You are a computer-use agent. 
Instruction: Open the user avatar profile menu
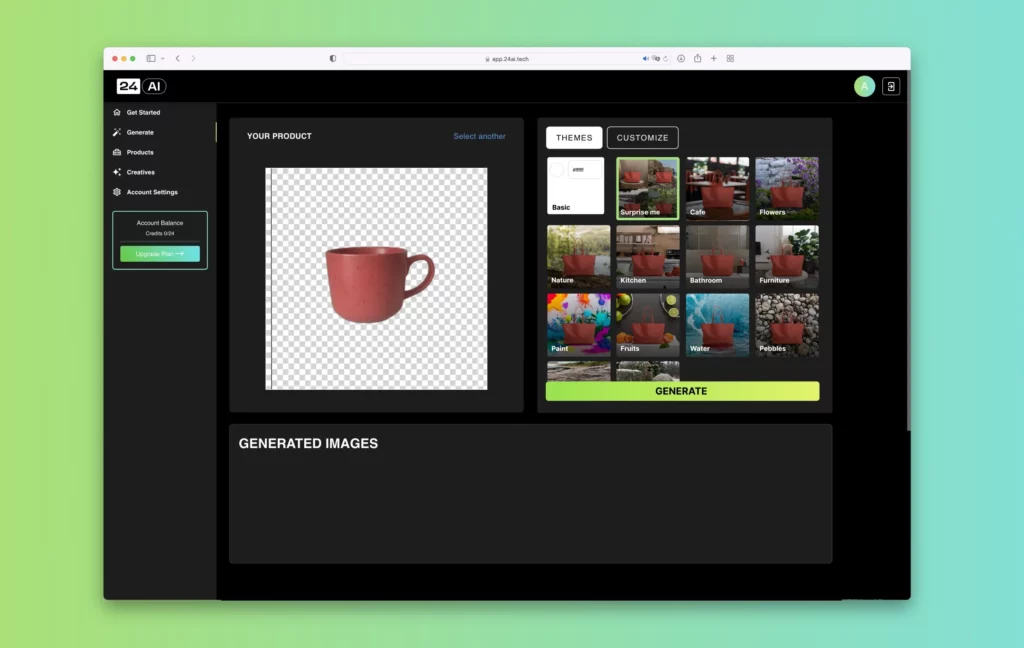pyautogui.click(x=864, y=86)
